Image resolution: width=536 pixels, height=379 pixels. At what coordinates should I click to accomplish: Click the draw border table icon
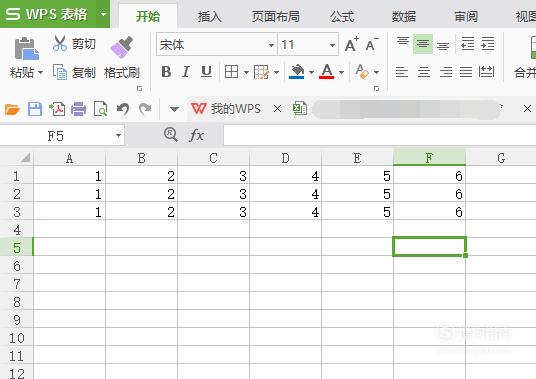coord(261,72)
